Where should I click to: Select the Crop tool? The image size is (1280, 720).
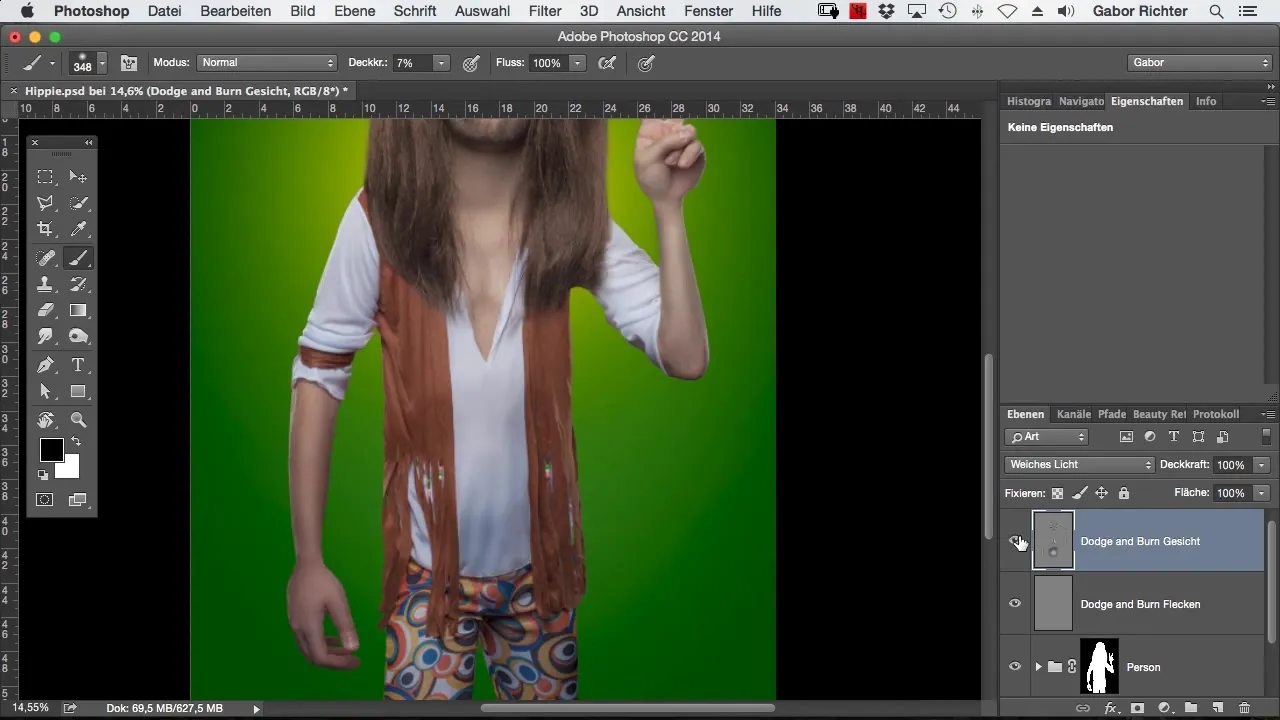pos(46,230)
